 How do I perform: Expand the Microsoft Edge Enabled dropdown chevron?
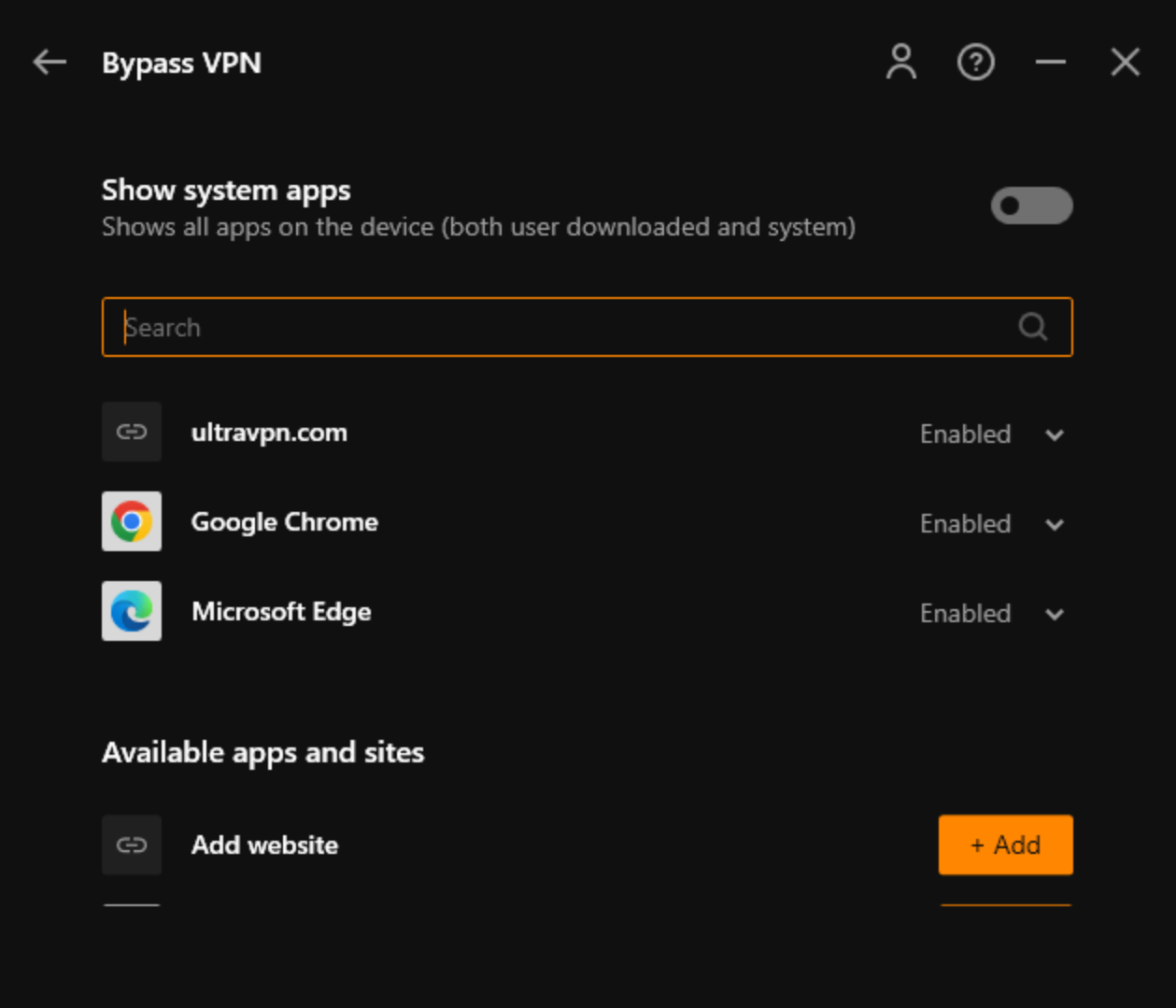click(x=1055, y=614)
